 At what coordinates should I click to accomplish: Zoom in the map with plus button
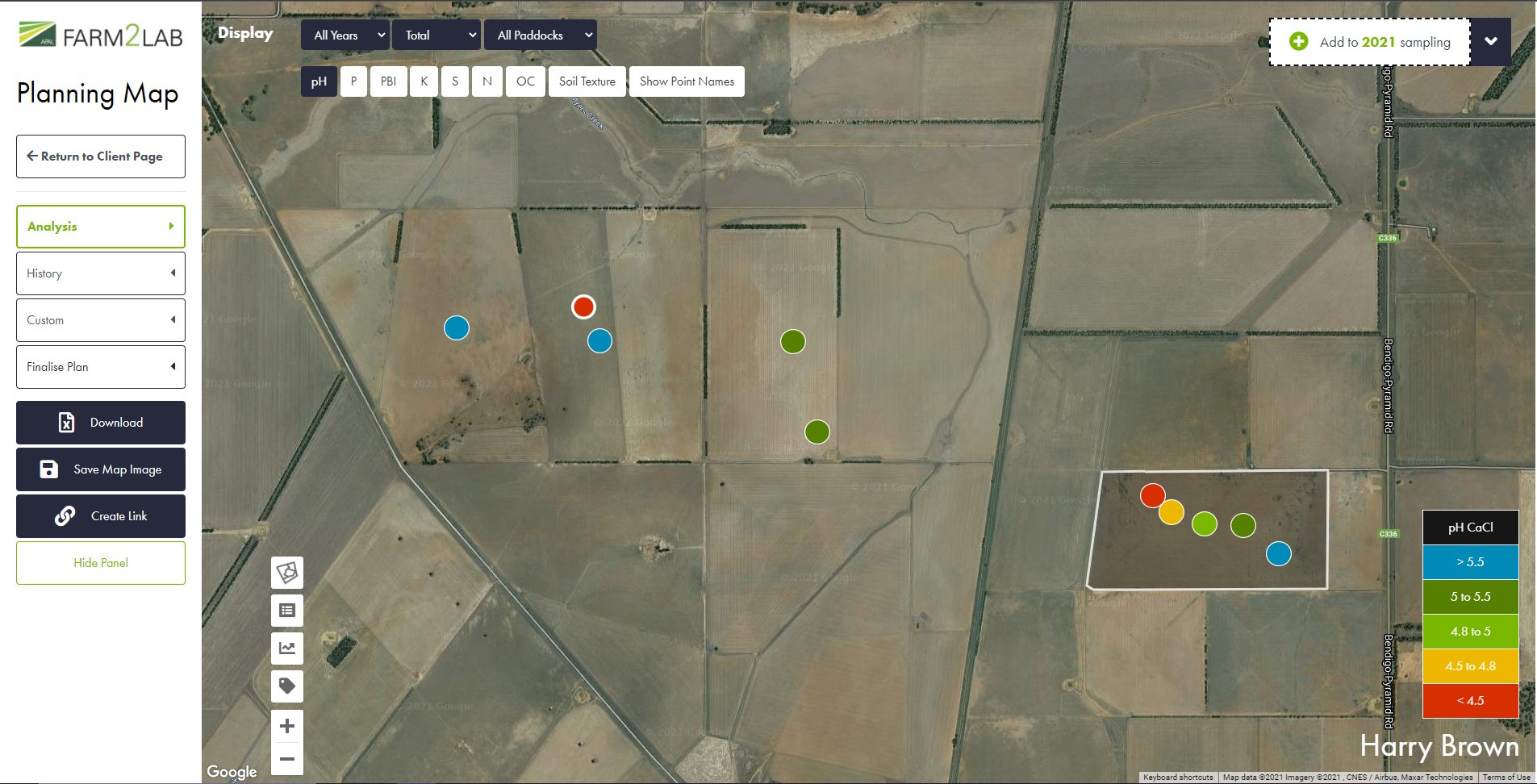pyautogui.click(x=287, y=726)
